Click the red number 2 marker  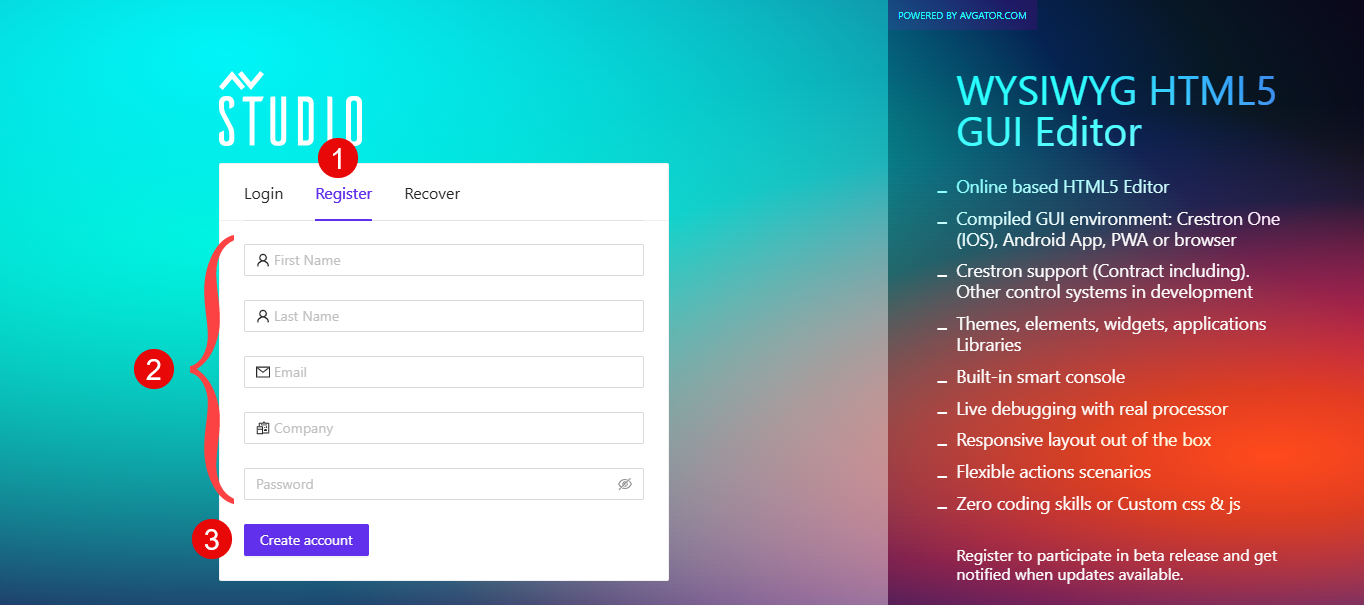pyautogui.click(x=154, y=370)
